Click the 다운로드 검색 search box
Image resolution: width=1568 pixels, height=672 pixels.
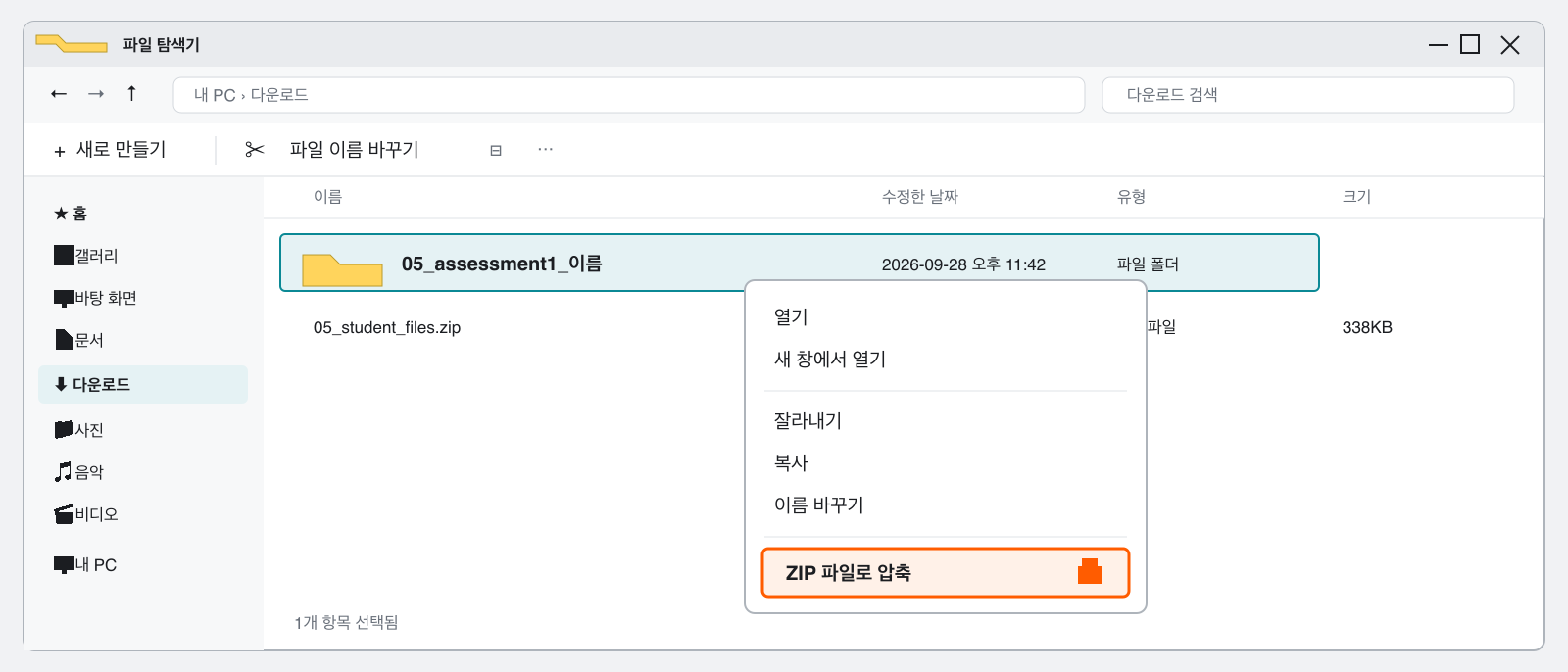[1308, 95]
